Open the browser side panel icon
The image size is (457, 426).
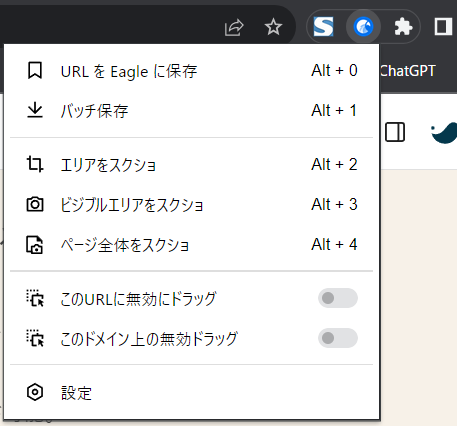click(x=443, y=27)
